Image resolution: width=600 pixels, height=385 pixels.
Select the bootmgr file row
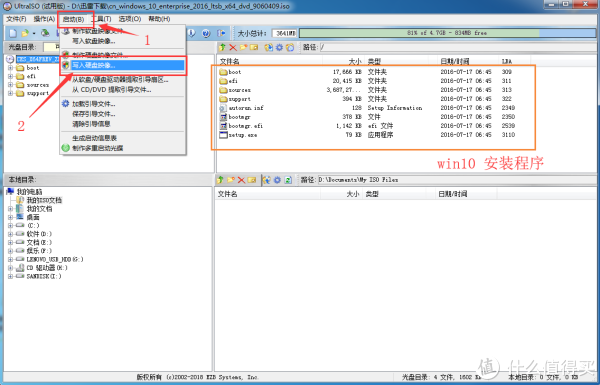367,117
